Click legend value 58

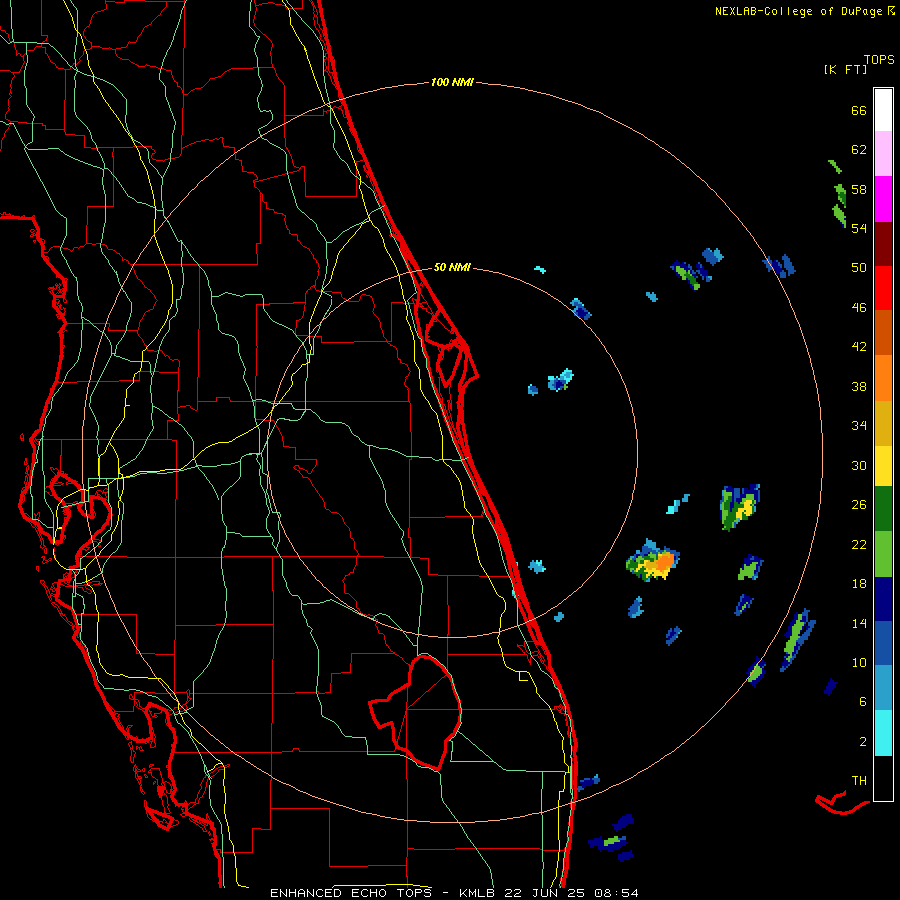coord(859,189)
